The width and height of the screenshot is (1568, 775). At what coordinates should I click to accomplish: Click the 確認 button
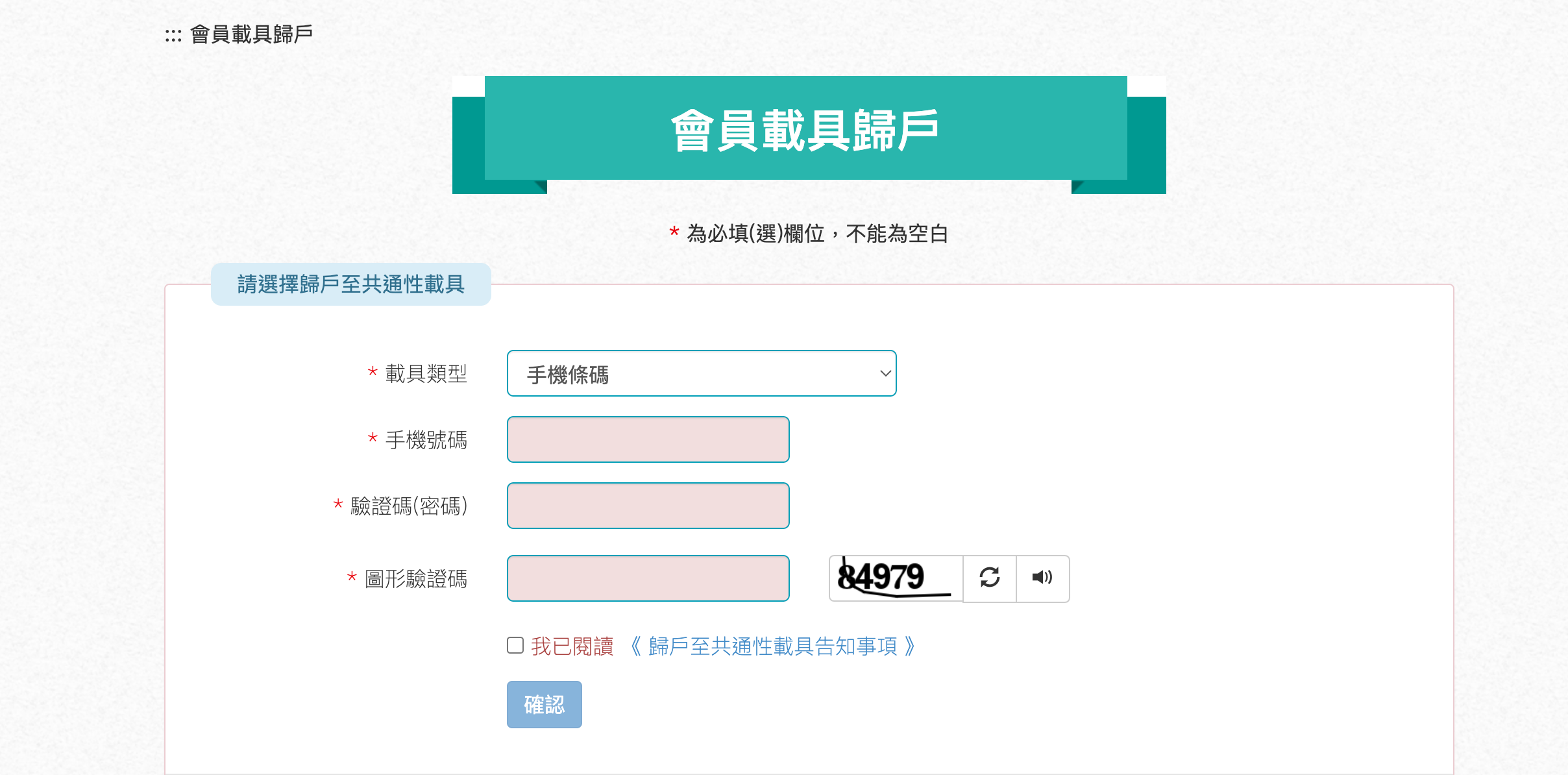(x=544, y=704)
